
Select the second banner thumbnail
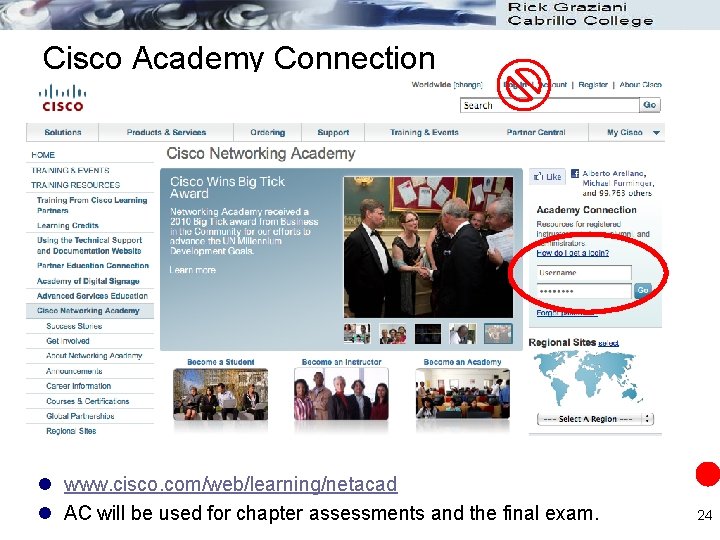(x=393, y=334)
